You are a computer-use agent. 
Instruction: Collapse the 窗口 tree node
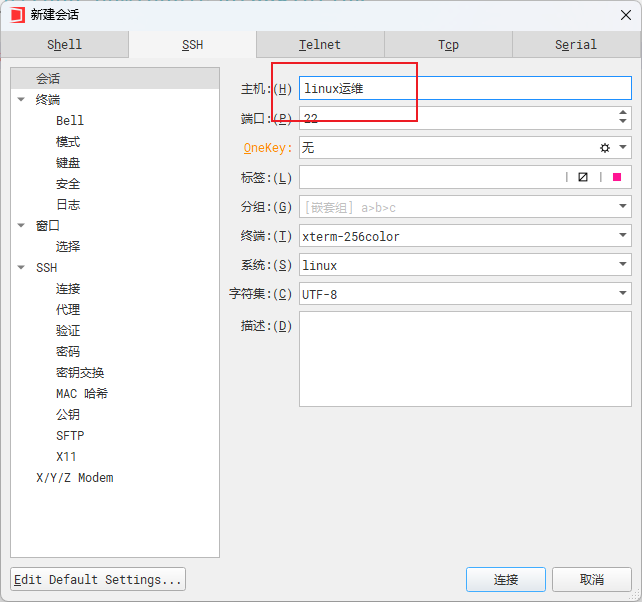(x=21, y=226)
